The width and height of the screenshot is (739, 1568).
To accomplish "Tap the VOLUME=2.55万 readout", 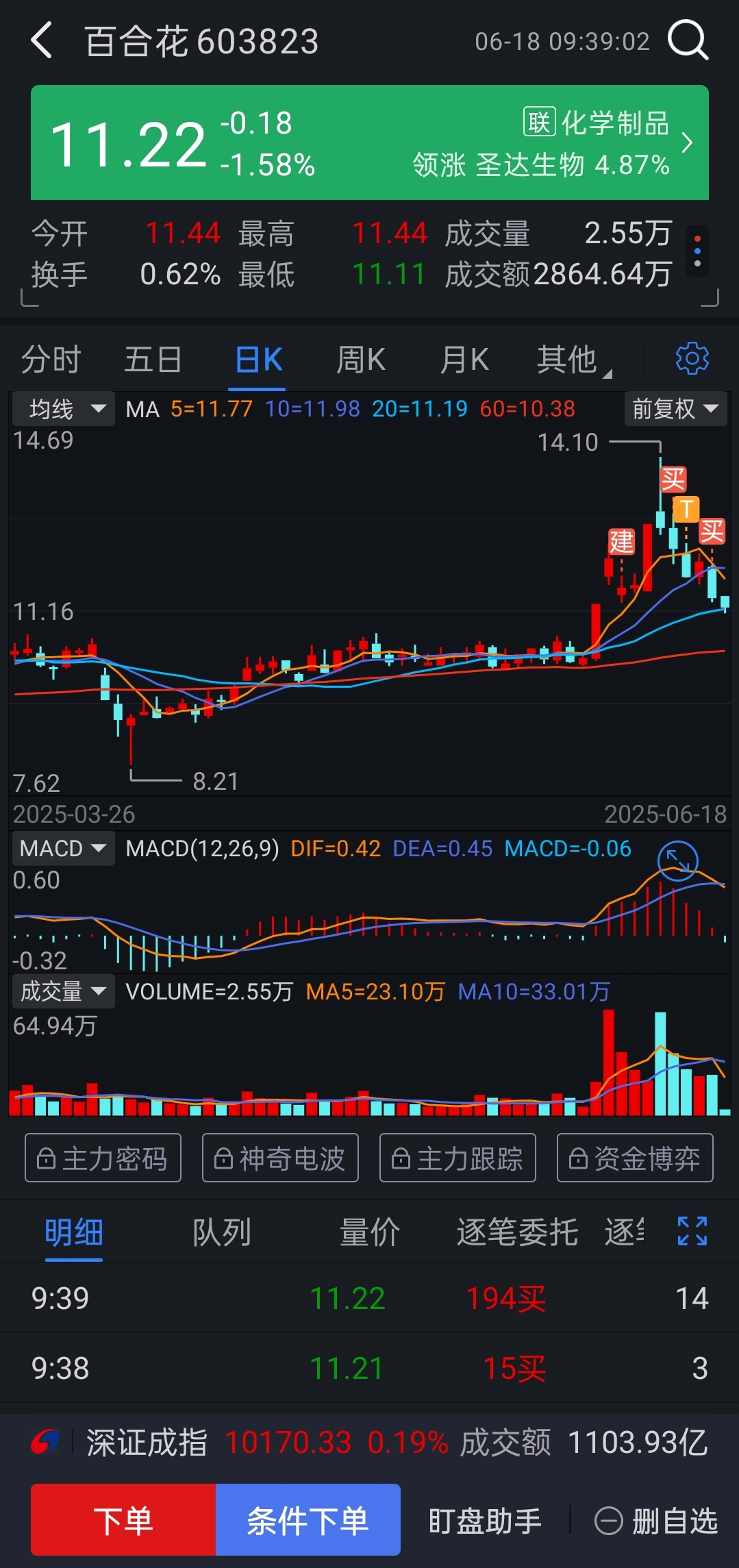I will [x=210, y=991].
